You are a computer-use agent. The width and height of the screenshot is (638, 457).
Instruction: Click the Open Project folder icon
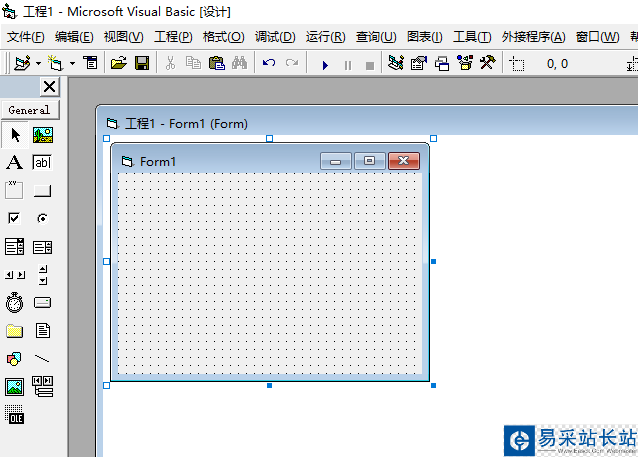tap(118, 63)
